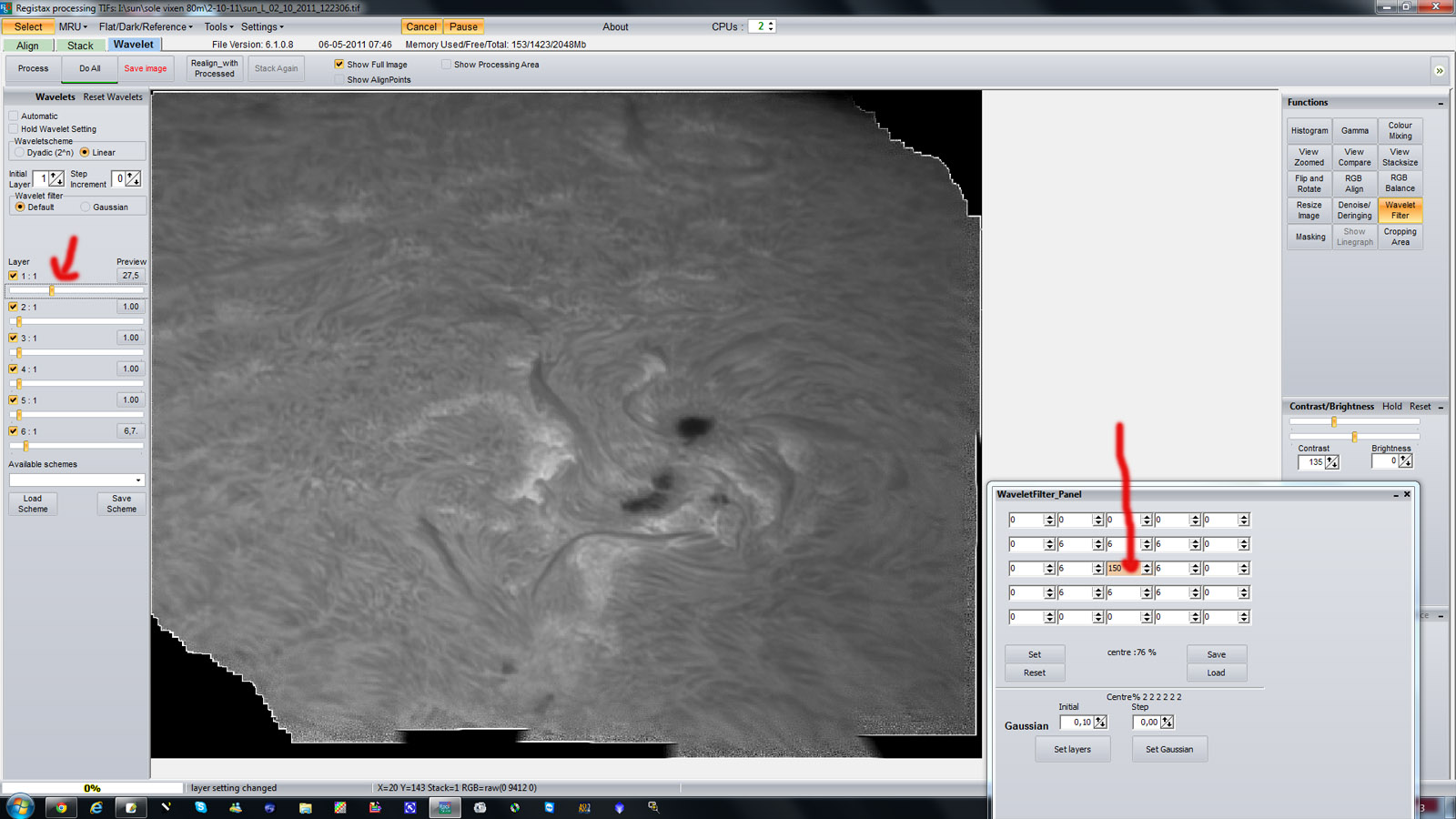Enable Show Processing Area
This screenshot has height=819, width=1456.
point(446,65)
